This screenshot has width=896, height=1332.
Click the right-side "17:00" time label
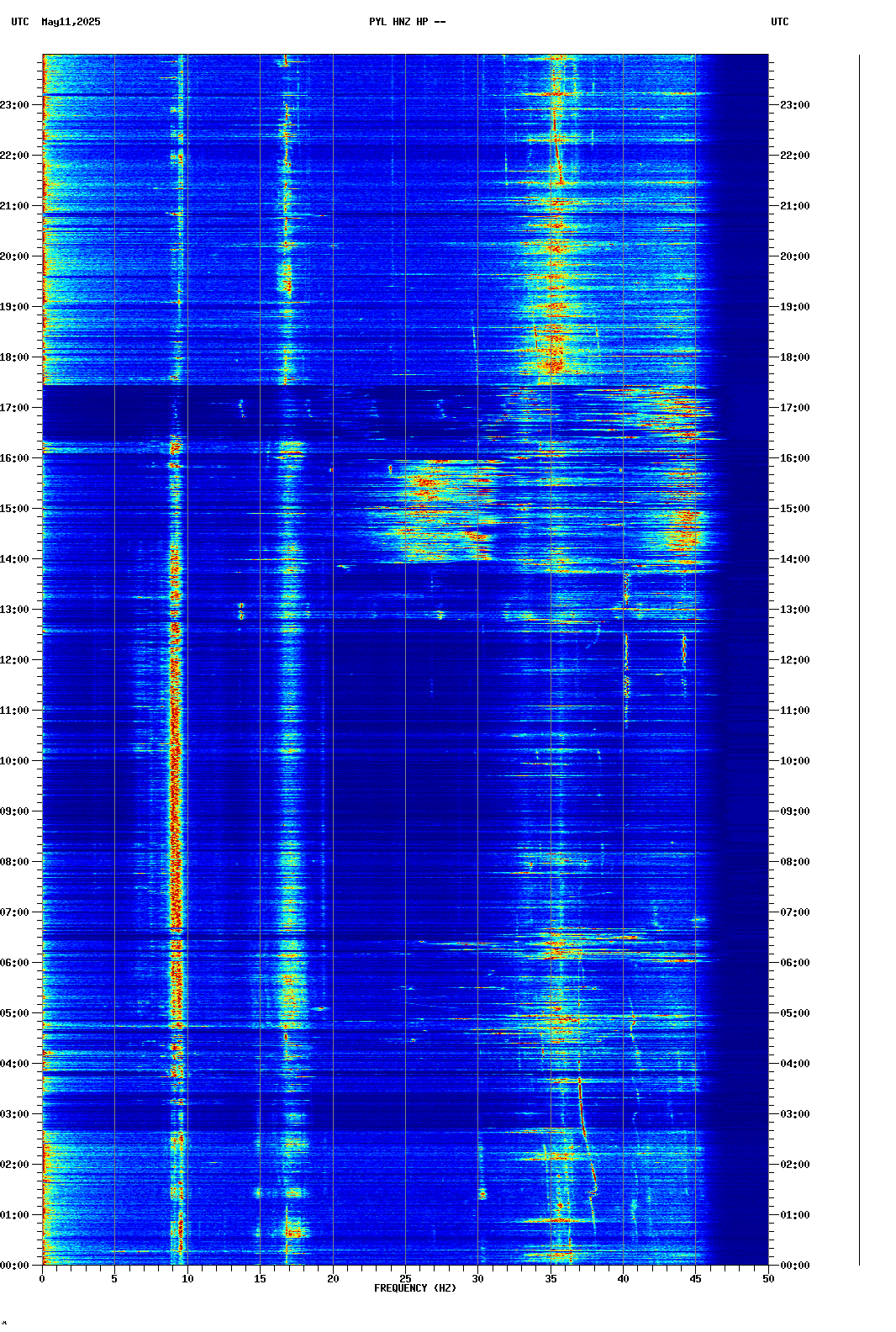click(795, 408)
